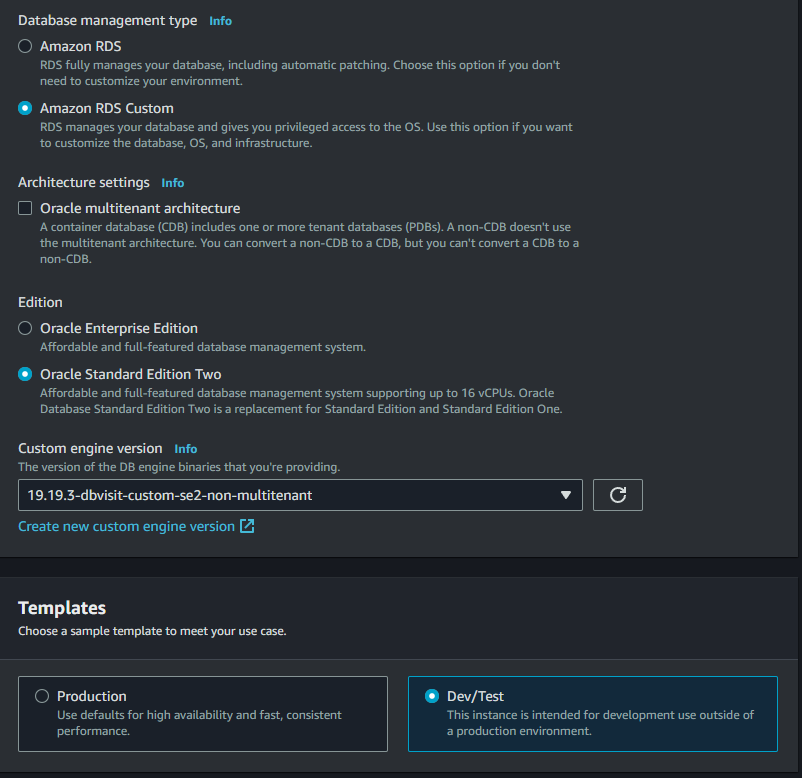Viewport: 802px width, 778px height.
Task: Click the 'Oracle Standard Edition Two' label
Action: [x=131, y=374]
